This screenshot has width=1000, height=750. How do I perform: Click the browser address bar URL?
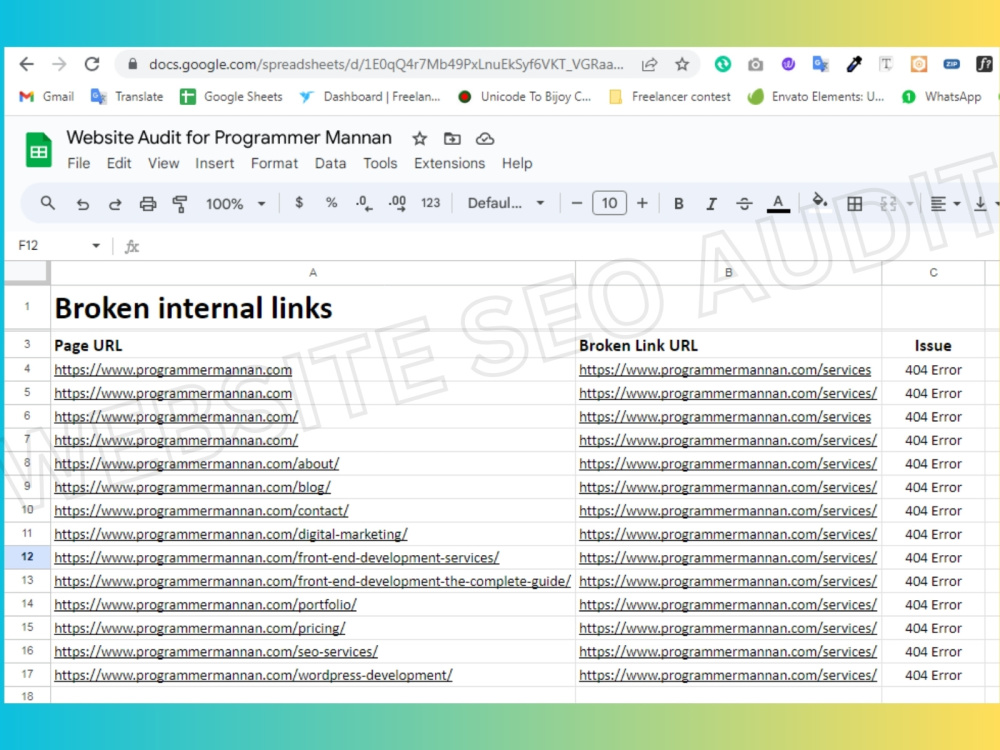click(x=386, y=64)
